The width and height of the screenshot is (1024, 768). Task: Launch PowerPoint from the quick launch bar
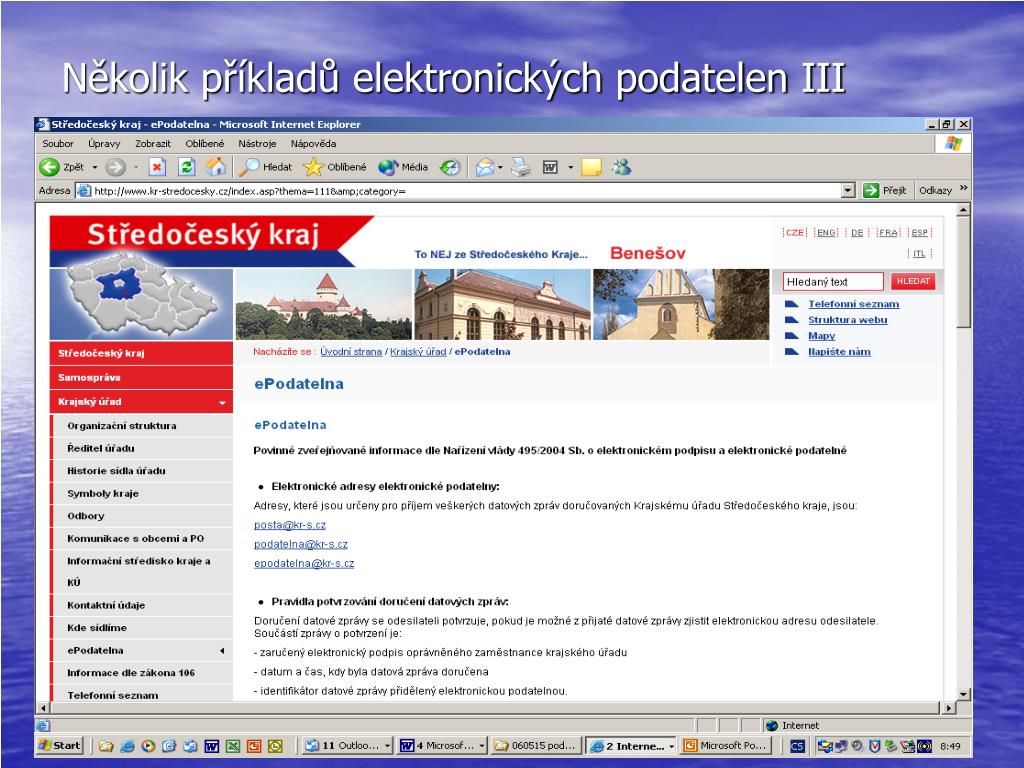(x=253, y=746)
